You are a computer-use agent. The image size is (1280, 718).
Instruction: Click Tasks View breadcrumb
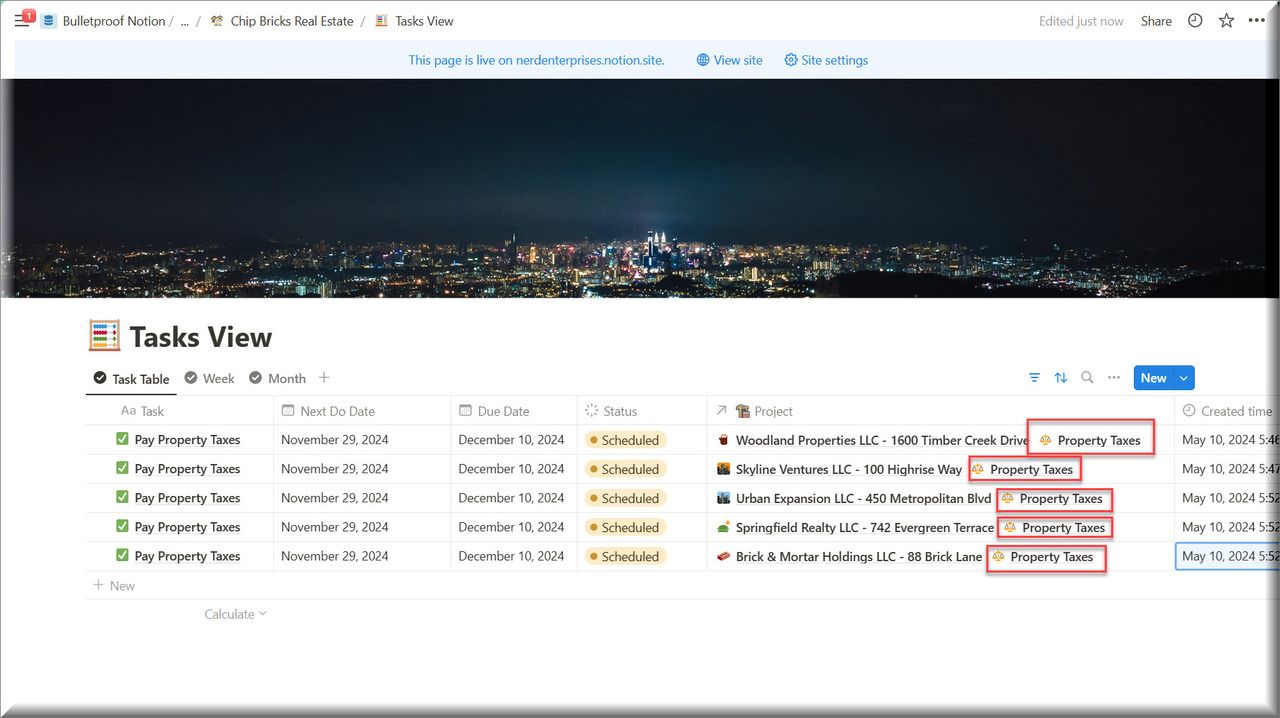click(x=414, y=21)
